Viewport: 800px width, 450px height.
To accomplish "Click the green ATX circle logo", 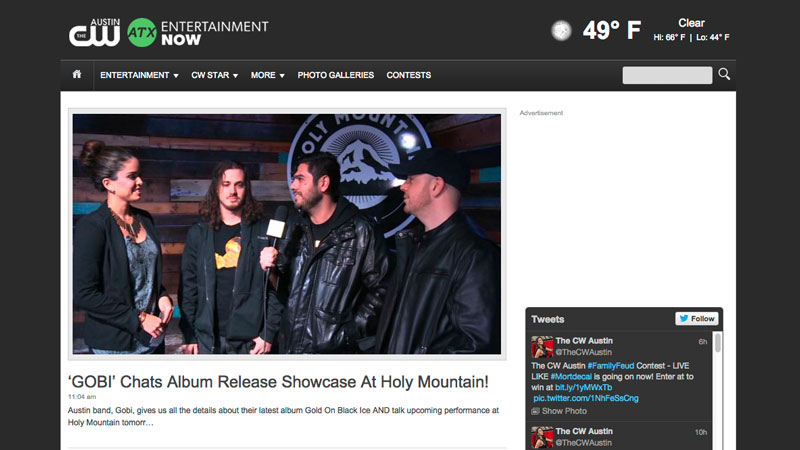I will pos(141,33).
